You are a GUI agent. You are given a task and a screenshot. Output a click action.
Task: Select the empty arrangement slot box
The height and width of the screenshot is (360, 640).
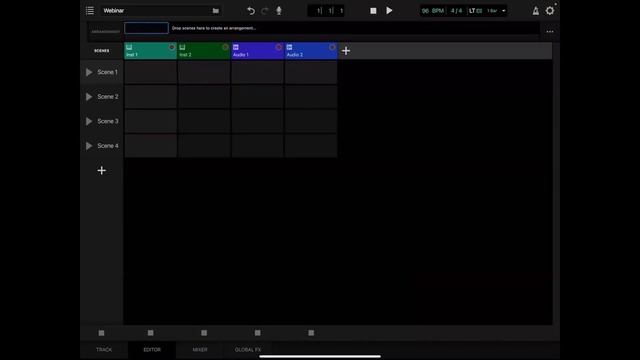pyautogui.click(x=146, y=28)
